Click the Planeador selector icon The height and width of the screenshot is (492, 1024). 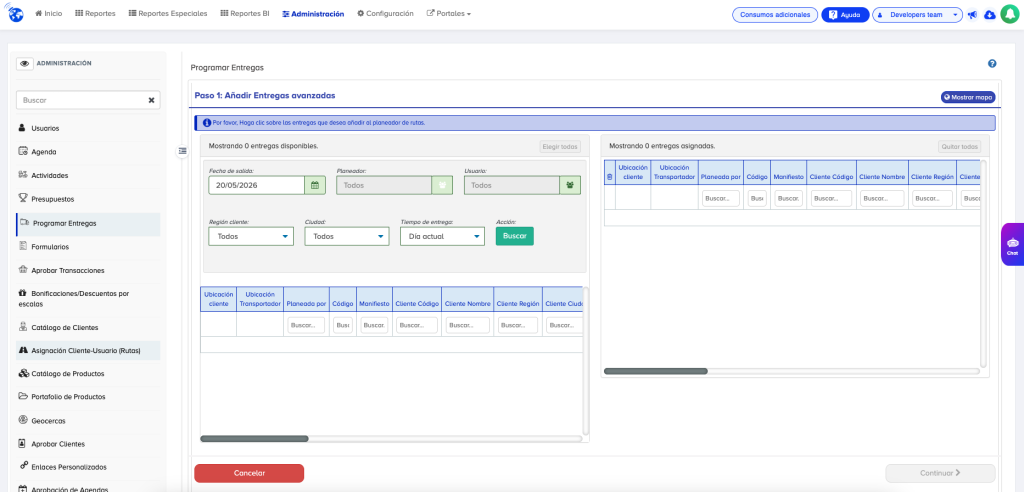click(442, 186)
